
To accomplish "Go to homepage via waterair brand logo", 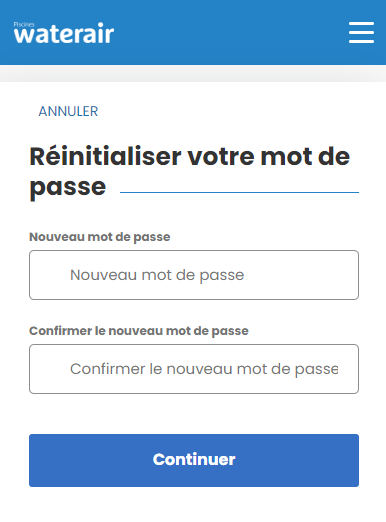I will [x=64, y=33].
